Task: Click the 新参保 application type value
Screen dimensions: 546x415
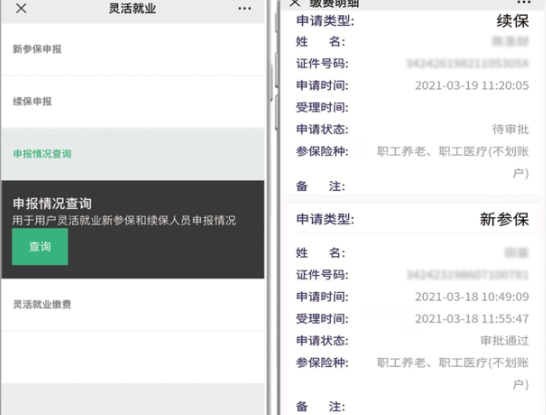Action: [504, 219]
